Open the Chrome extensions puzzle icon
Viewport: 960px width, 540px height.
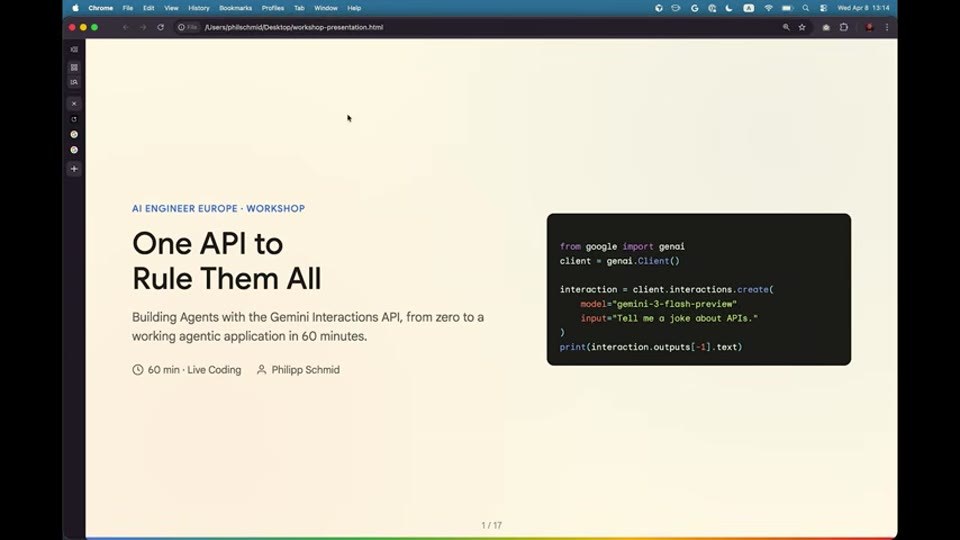click(844, 27)
